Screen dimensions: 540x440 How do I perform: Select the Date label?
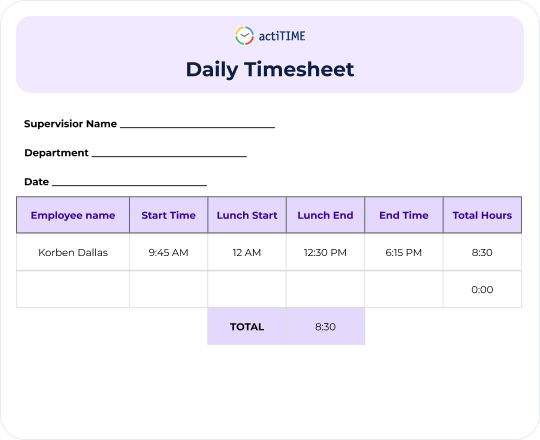pyautogui.click(x=37, y=182)
